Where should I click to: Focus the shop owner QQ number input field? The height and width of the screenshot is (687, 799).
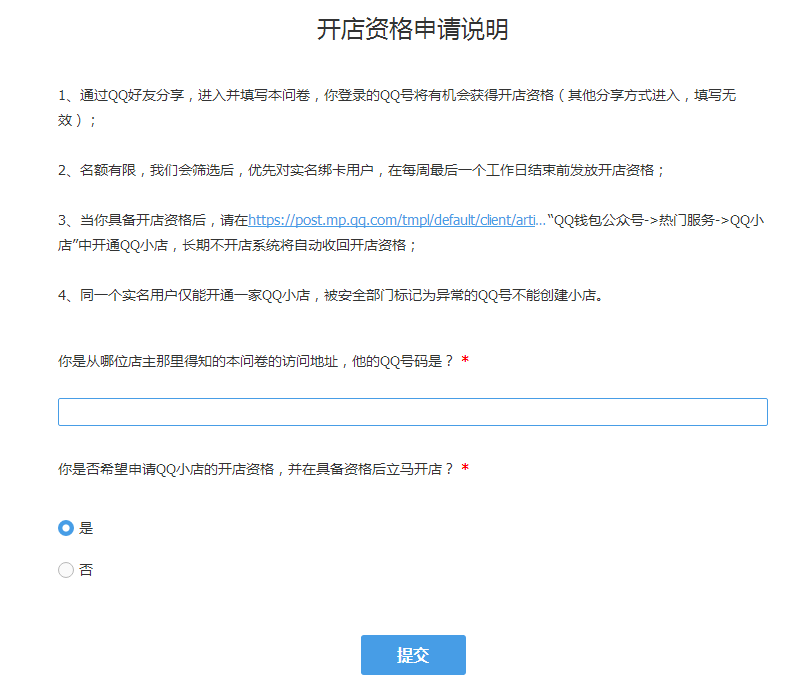(413, 412)
